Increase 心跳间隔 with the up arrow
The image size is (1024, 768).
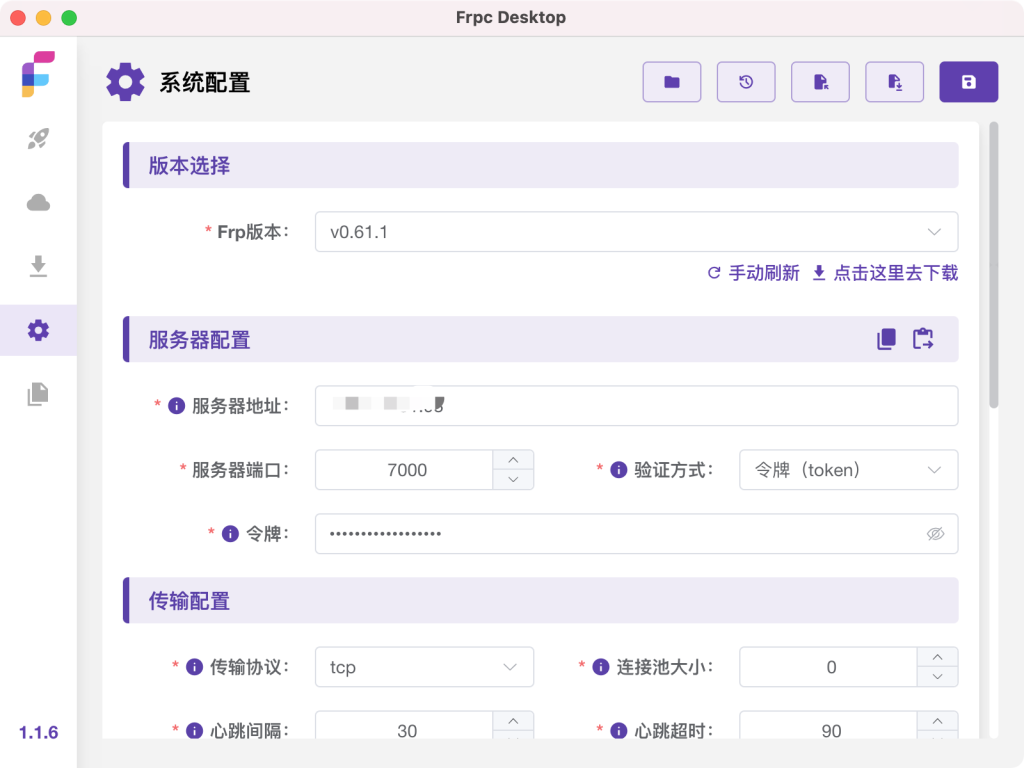513,721
